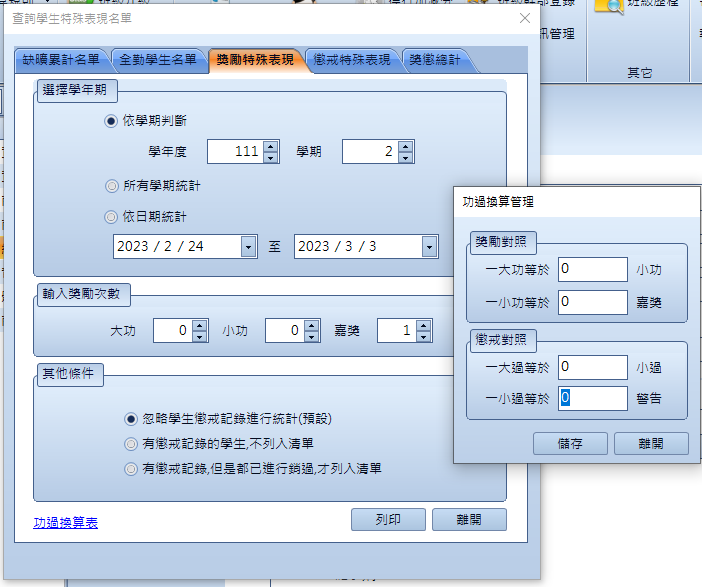Choose 所有學期統計 radio option
The image size is (702, 587).
click(111, 185)
